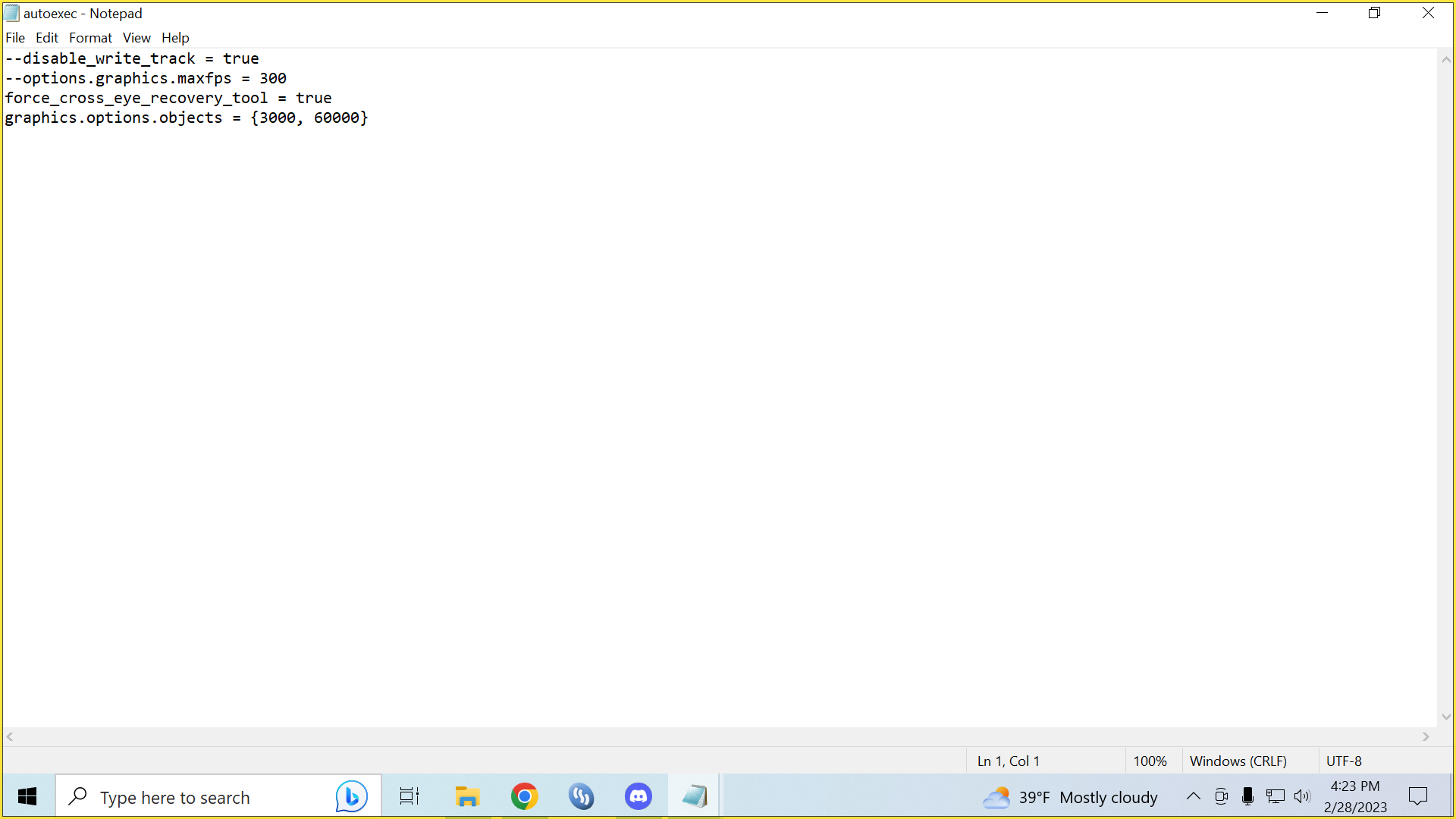Click the vertical scrollbar up arrow
The image size is (1456, 819).
[1446, 59]
